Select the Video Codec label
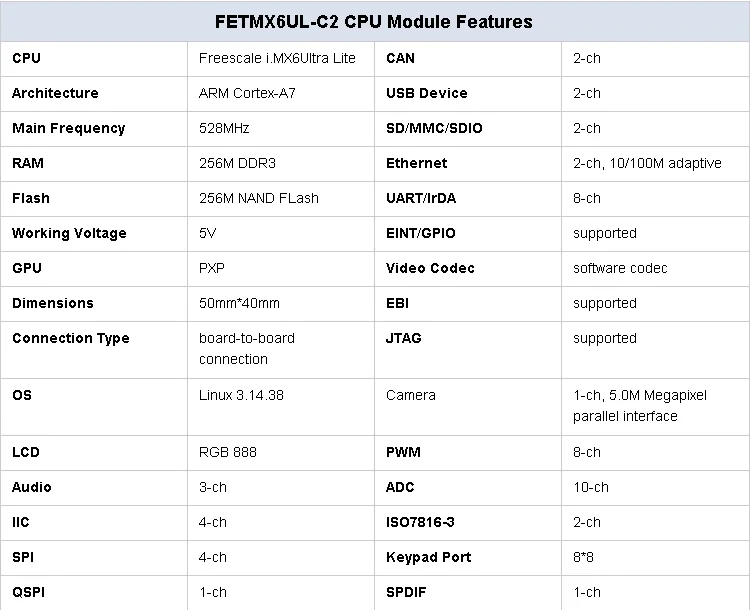750x610 pixels. click(430, 268)
